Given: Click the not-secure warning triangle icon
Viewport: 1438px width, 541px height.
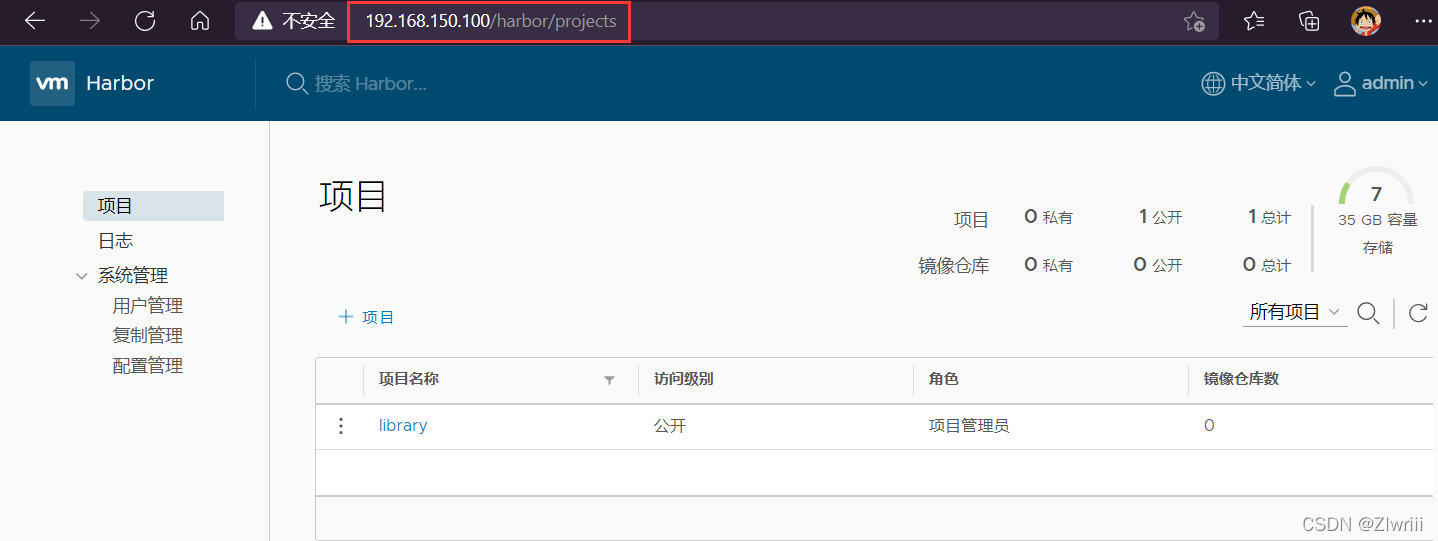Looking at the screenshot, I should pos(262,21).
